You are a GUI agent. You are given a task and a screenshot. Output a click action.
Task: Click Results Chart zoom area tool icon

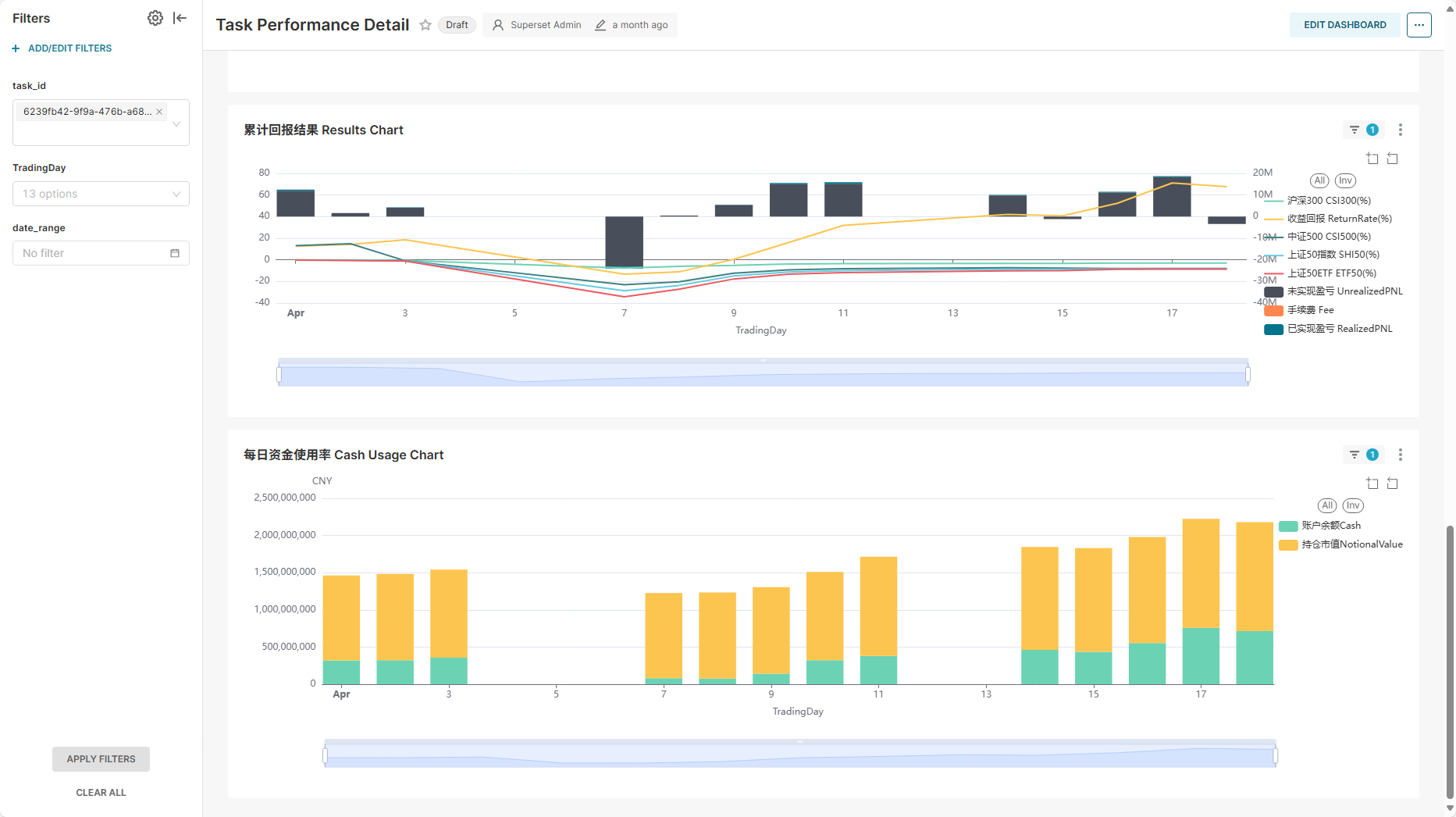click(x=1372, y=159)
